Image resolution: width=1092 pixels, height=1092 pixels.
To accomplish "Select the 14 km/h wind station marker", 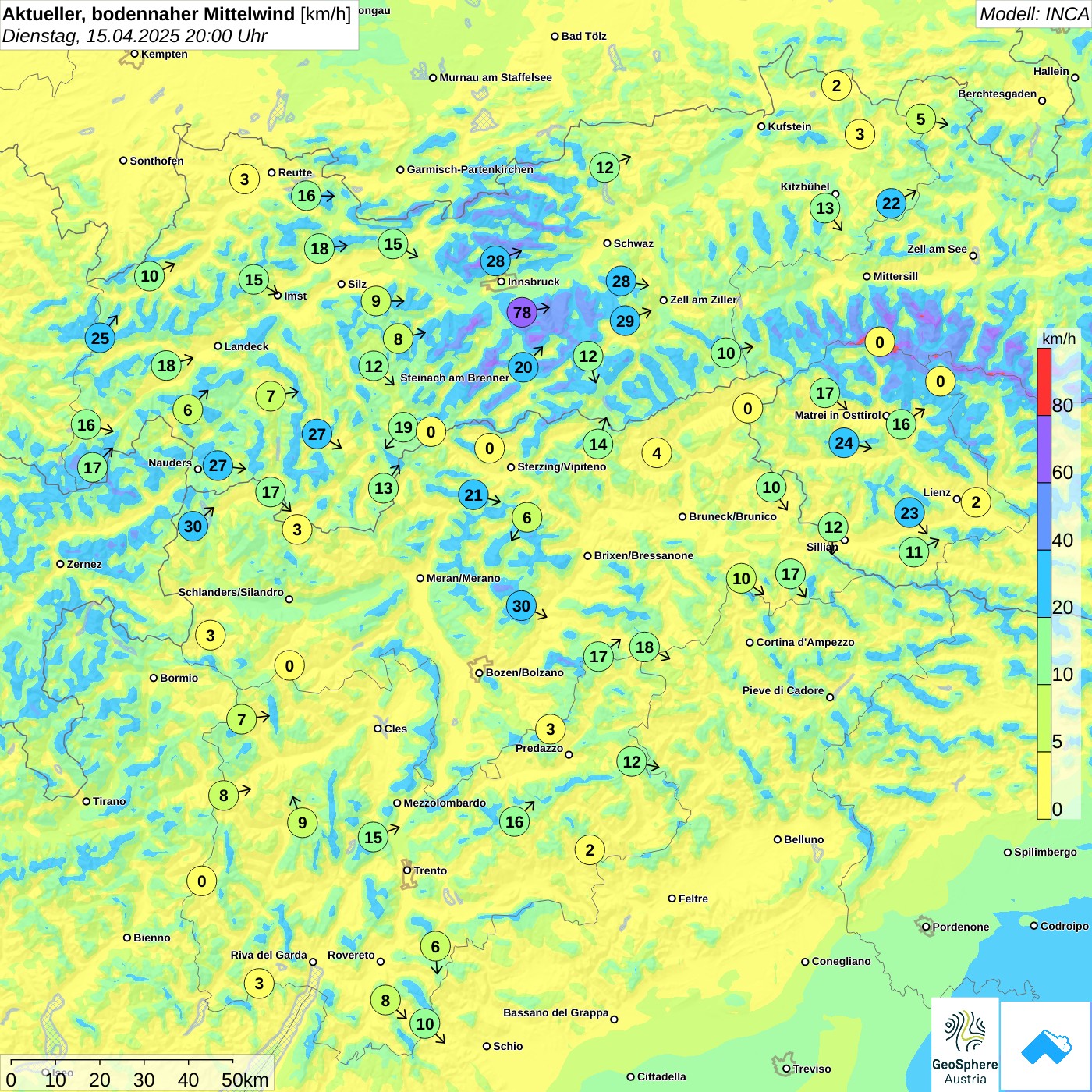I will coord(597,444).
